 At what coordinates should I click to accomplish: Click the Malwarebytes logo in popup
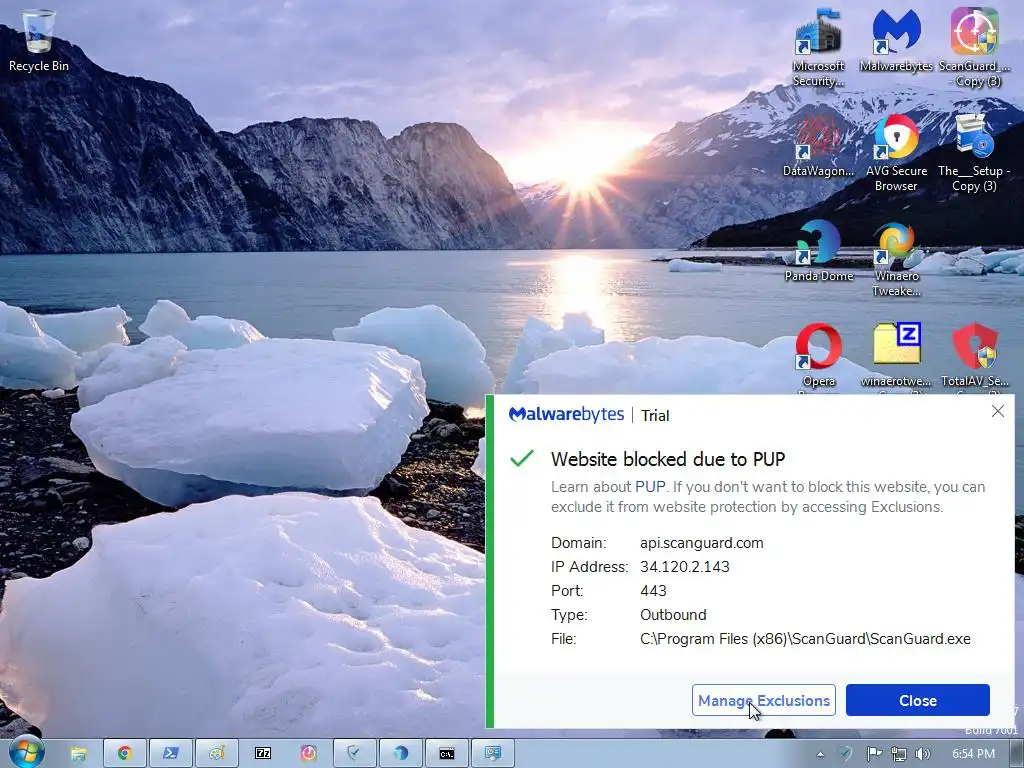[566, 415]
